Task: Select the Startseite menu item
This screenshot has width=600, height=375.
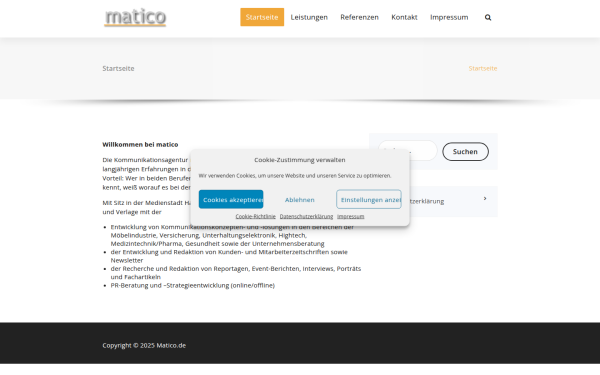Action: pos(262,17)
